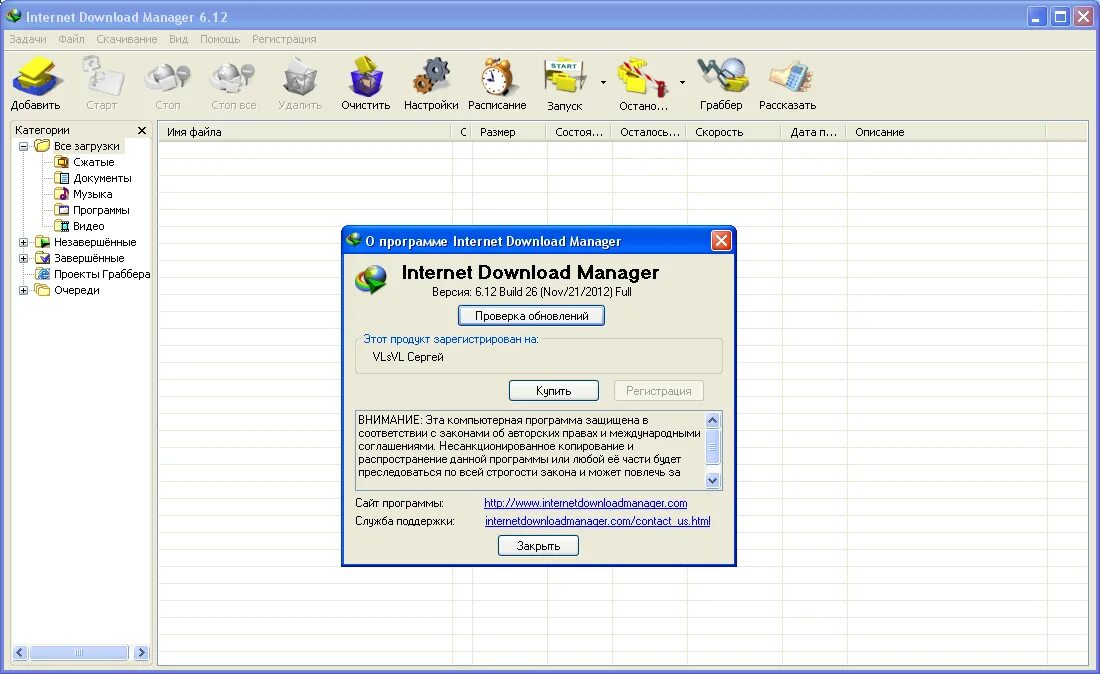This screenshot has height=674, width=1100.
Task: Click the Проверка обновлений button
Action: click(x=531, y=316)
